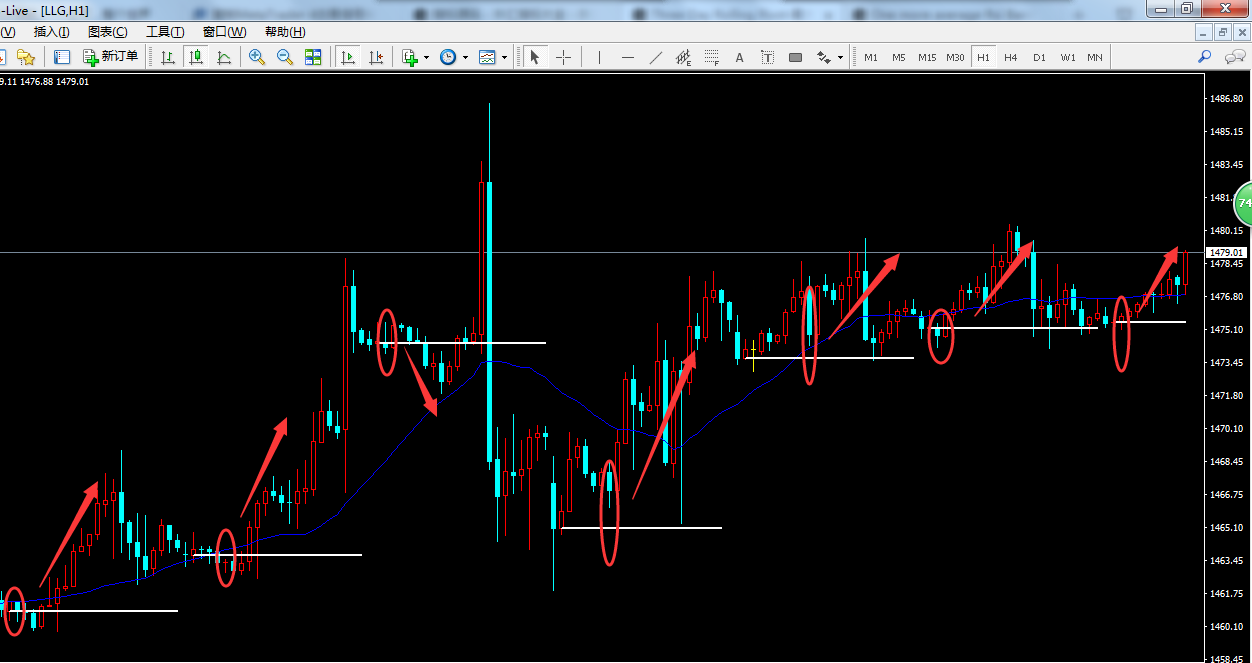Switch timeframe to M1

click(871, 57)
